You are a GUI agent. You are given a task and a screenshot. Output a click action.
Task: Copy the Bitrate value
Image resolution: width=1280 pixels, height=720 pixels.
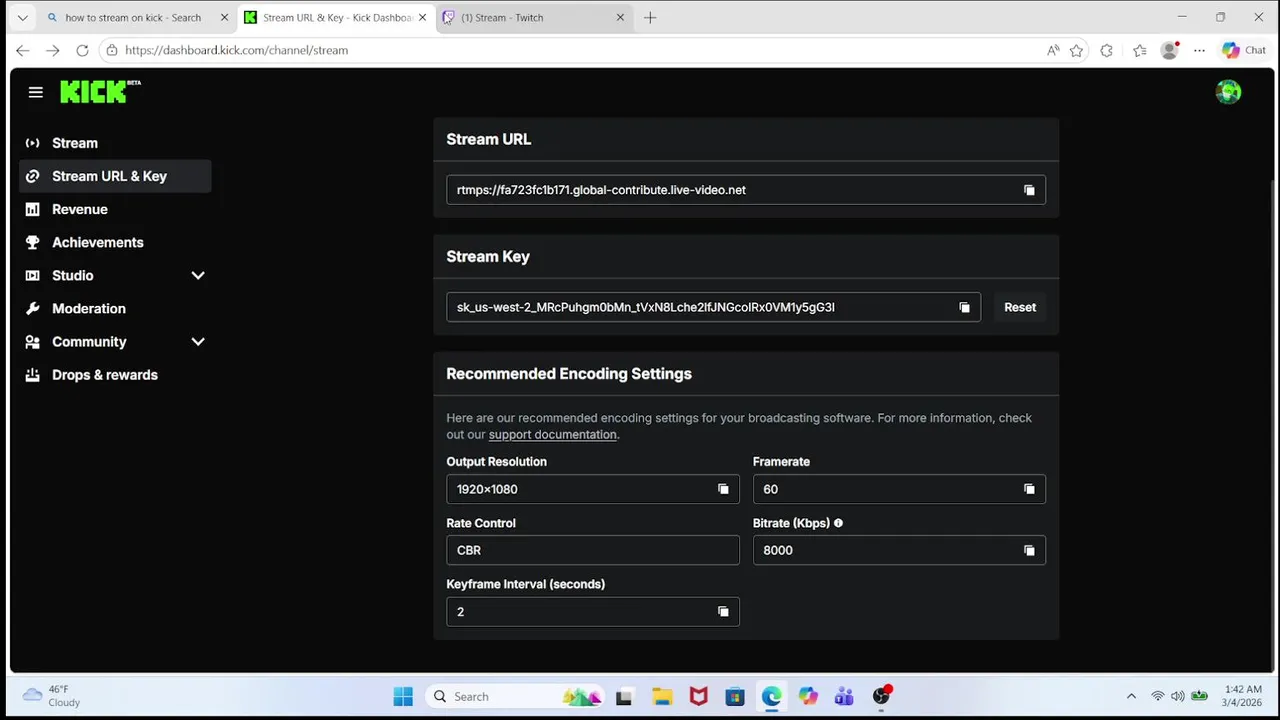(x=1029, y=550)
